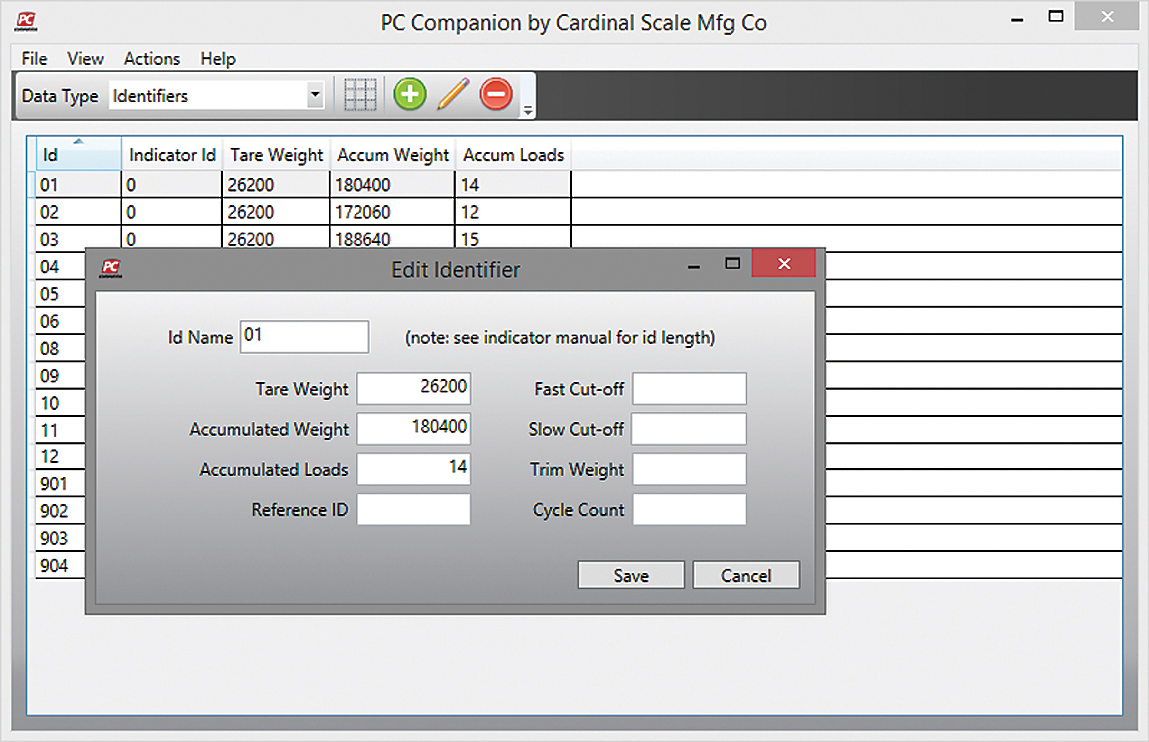Click the Indicator Id cell in row 01
This screenshot has width=1149, height=742.
172,185
